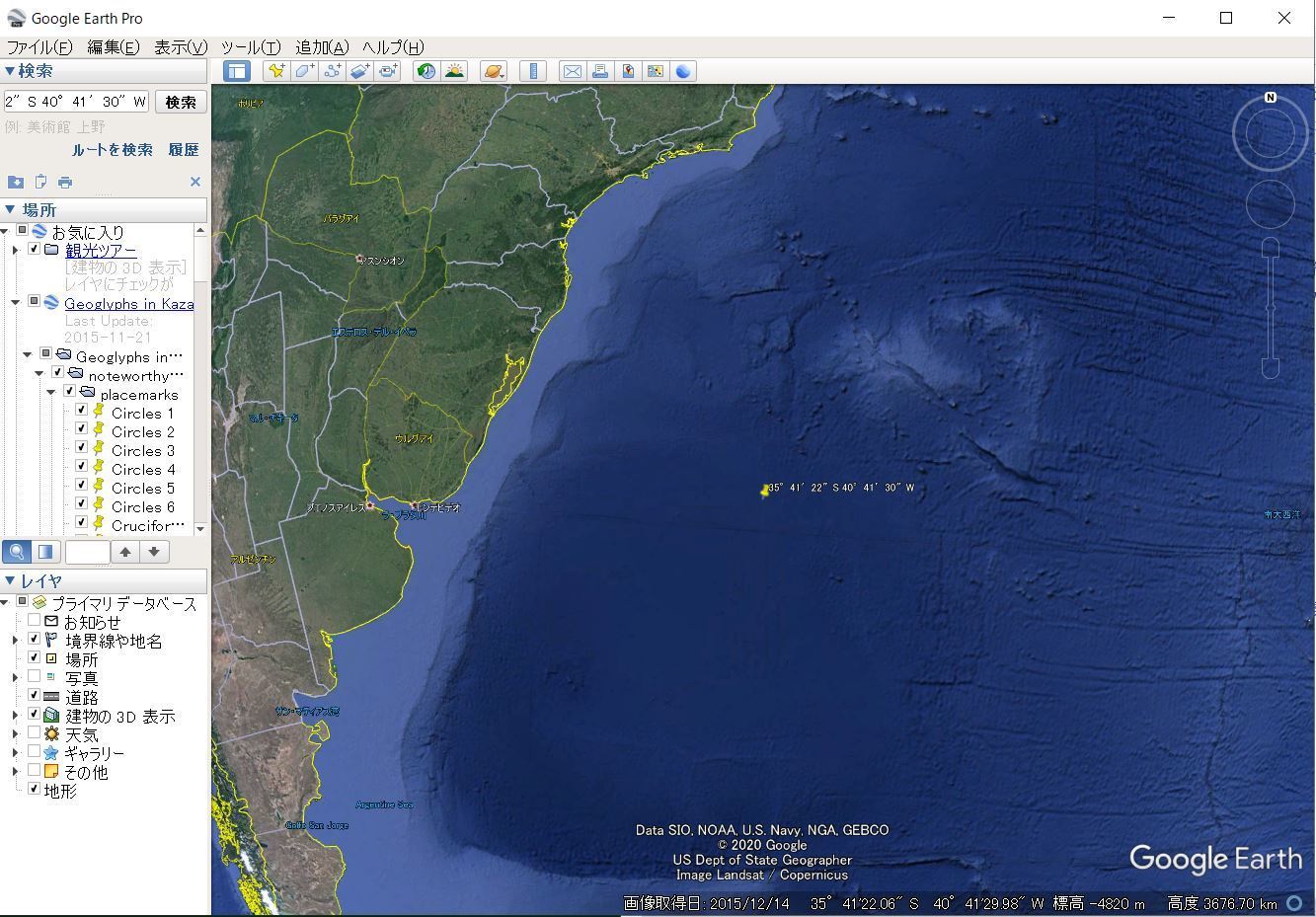Open the 編集(E) menu
Screen dimensions: 1316x917
[114, 46]
